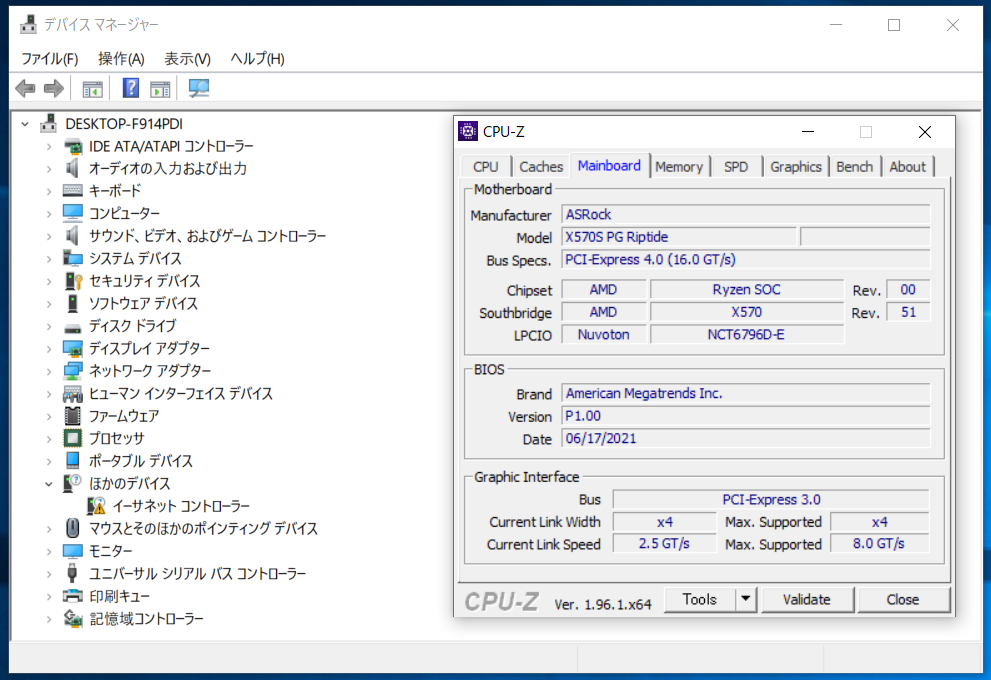This screenshot has height=680, width=991.
Task: Click the show/hide action pane icon
Action: pyautogui.click(x=160, y=88)
